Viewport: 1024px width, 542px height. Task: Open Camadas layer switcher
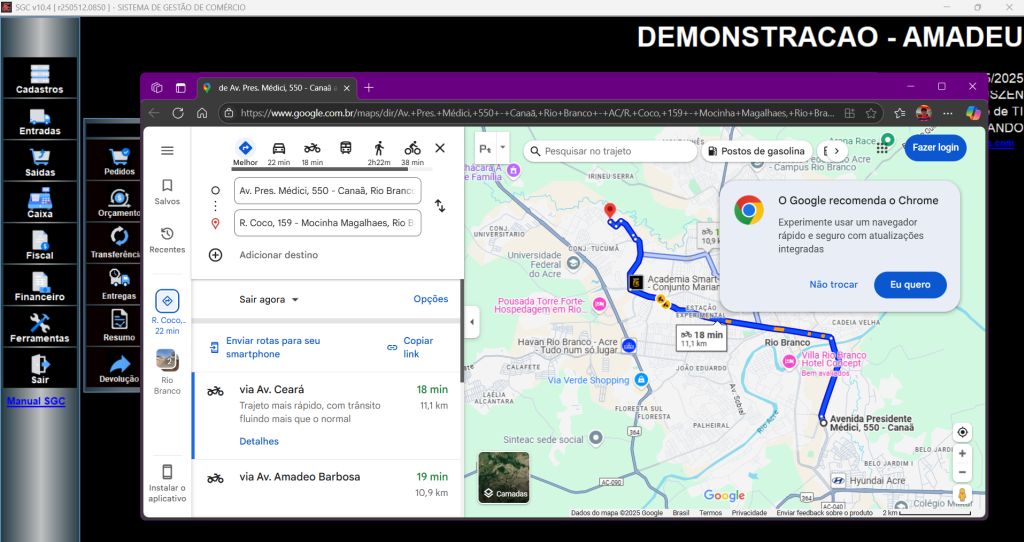[504, 477]
